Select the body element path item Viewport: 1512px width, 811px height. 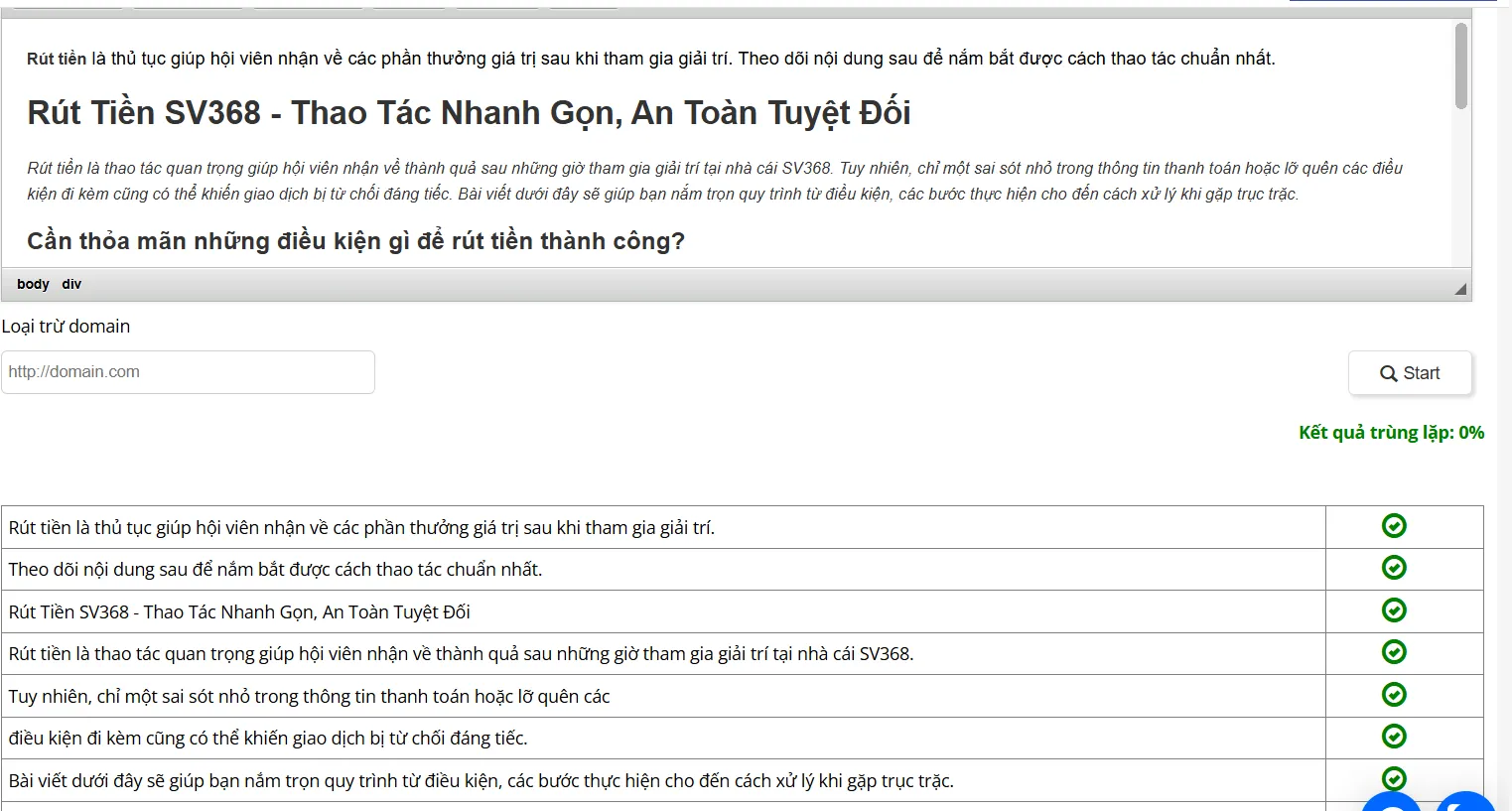pos(33,284)
